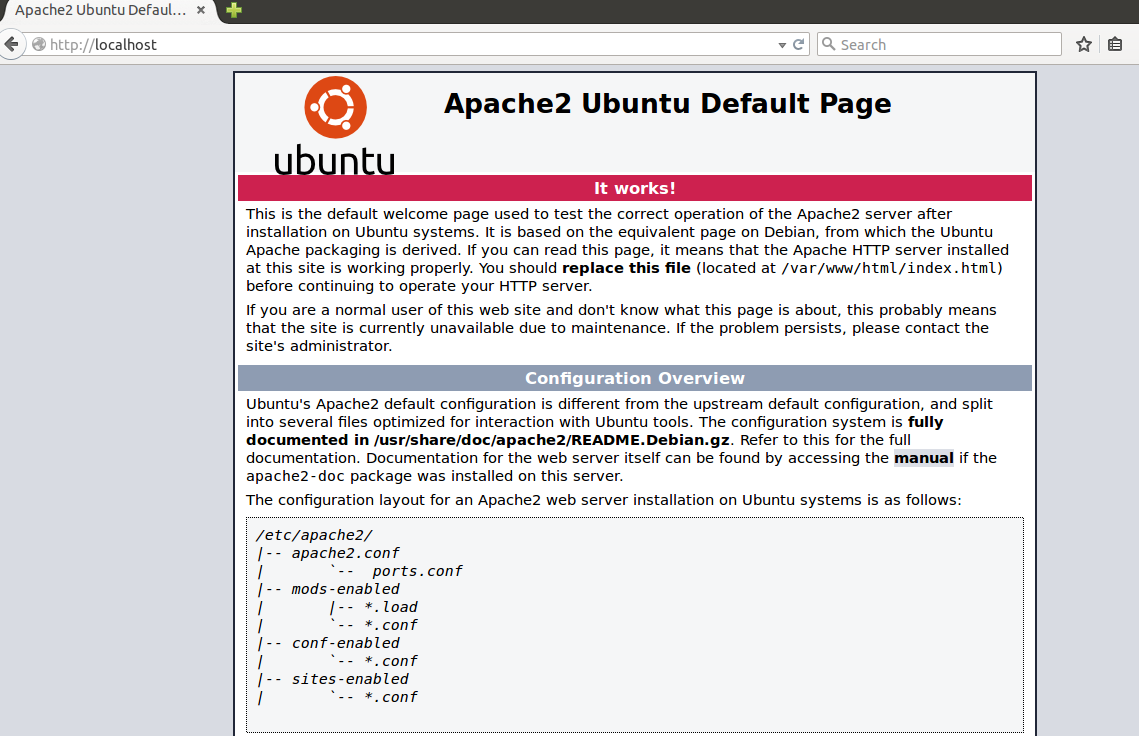Click the Ubuntu logo image
This screenshot has height=736, width=1139.
coord(335,126)
